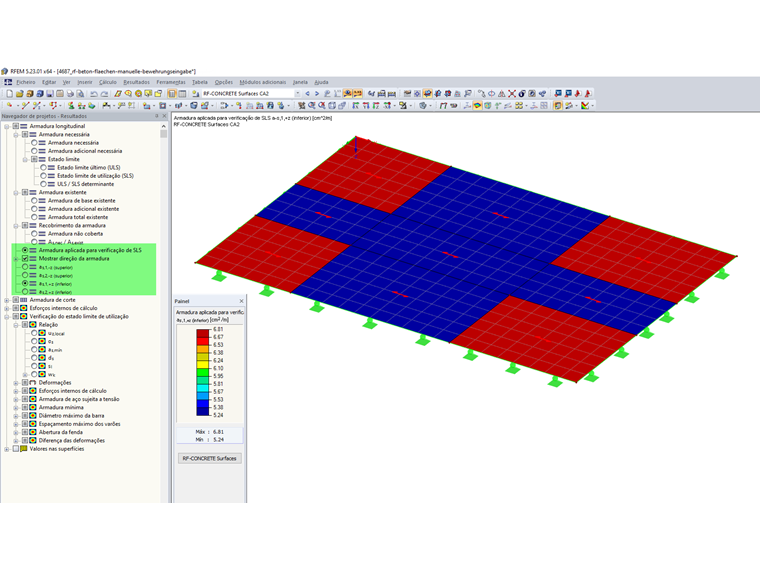Viewport: 760px width, 570px height.
Task: Select Estado limite último (ULS) radio
Action: pyautogui.click(x=44, y=167)
